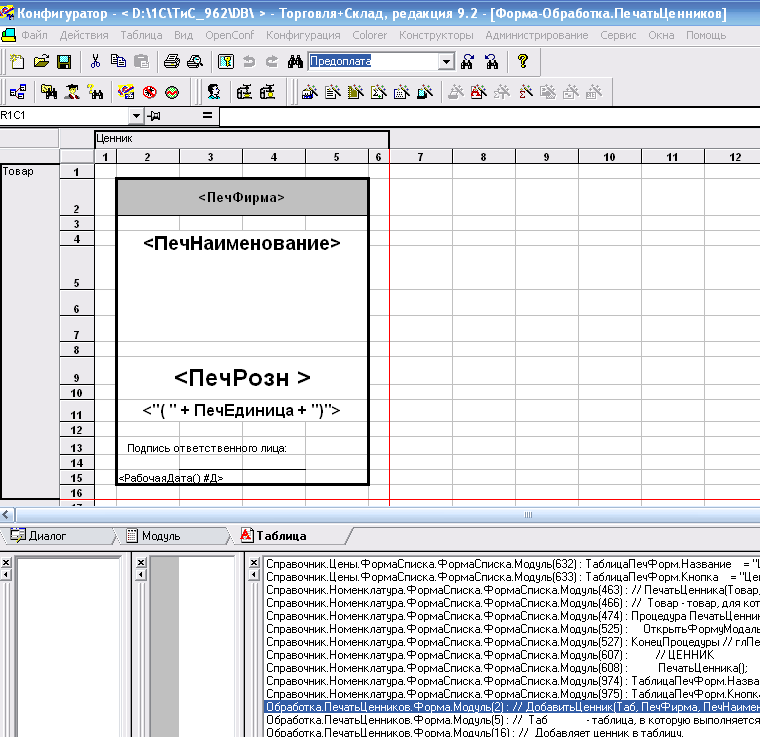Viewport: 760px width, 737px height.
Task: Open the Конфигурация menu
Action: pyautogui.click(x=303, y=35)
